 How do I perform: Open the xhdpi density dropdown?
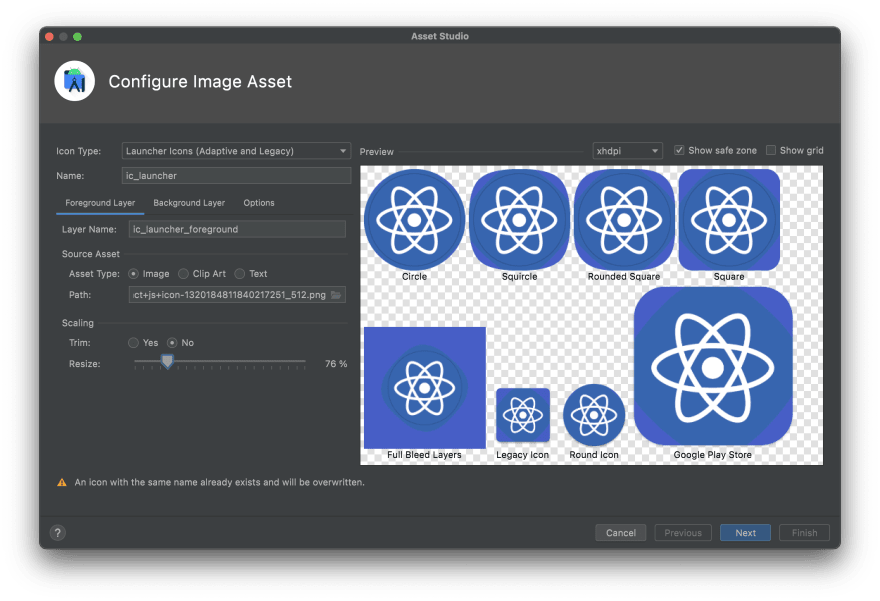coord(627,151)
